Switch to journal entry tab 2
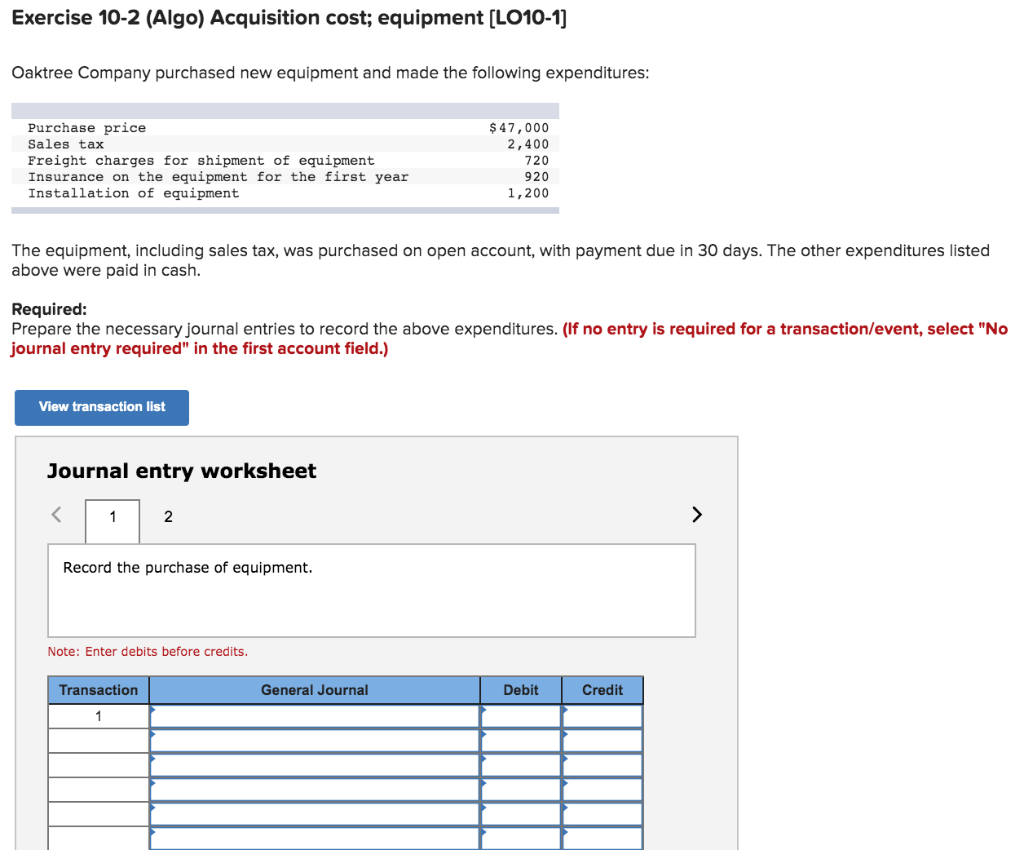The width and height of the screenshot is (1024, 850). click(167, 517)
